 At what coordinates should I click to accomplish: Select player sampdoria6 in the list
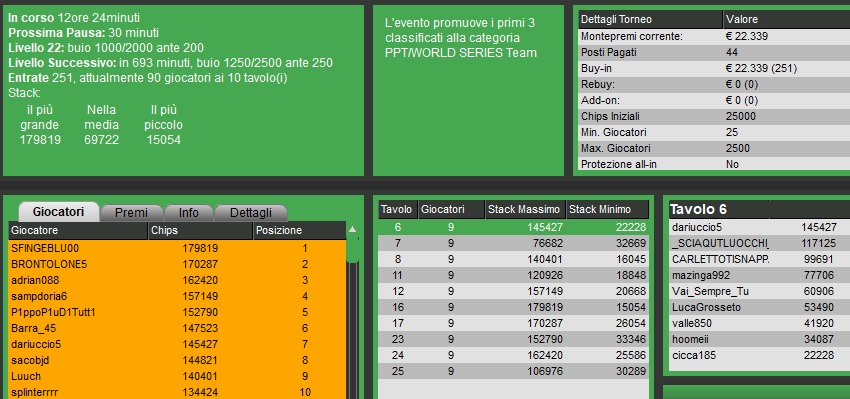[178, 297]
